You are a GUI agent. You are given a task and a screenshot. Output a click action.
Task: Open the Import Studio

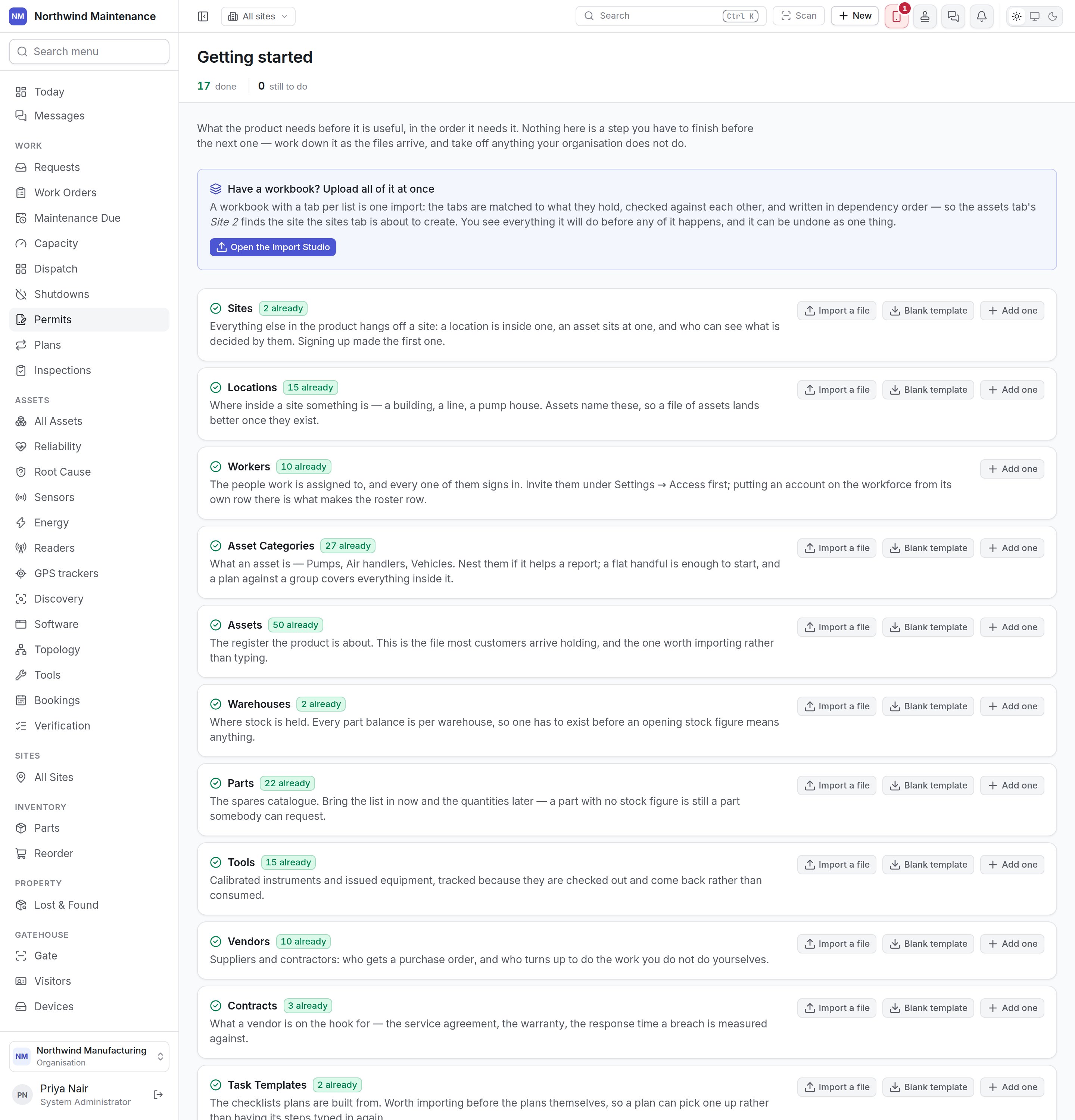[272, 247]
